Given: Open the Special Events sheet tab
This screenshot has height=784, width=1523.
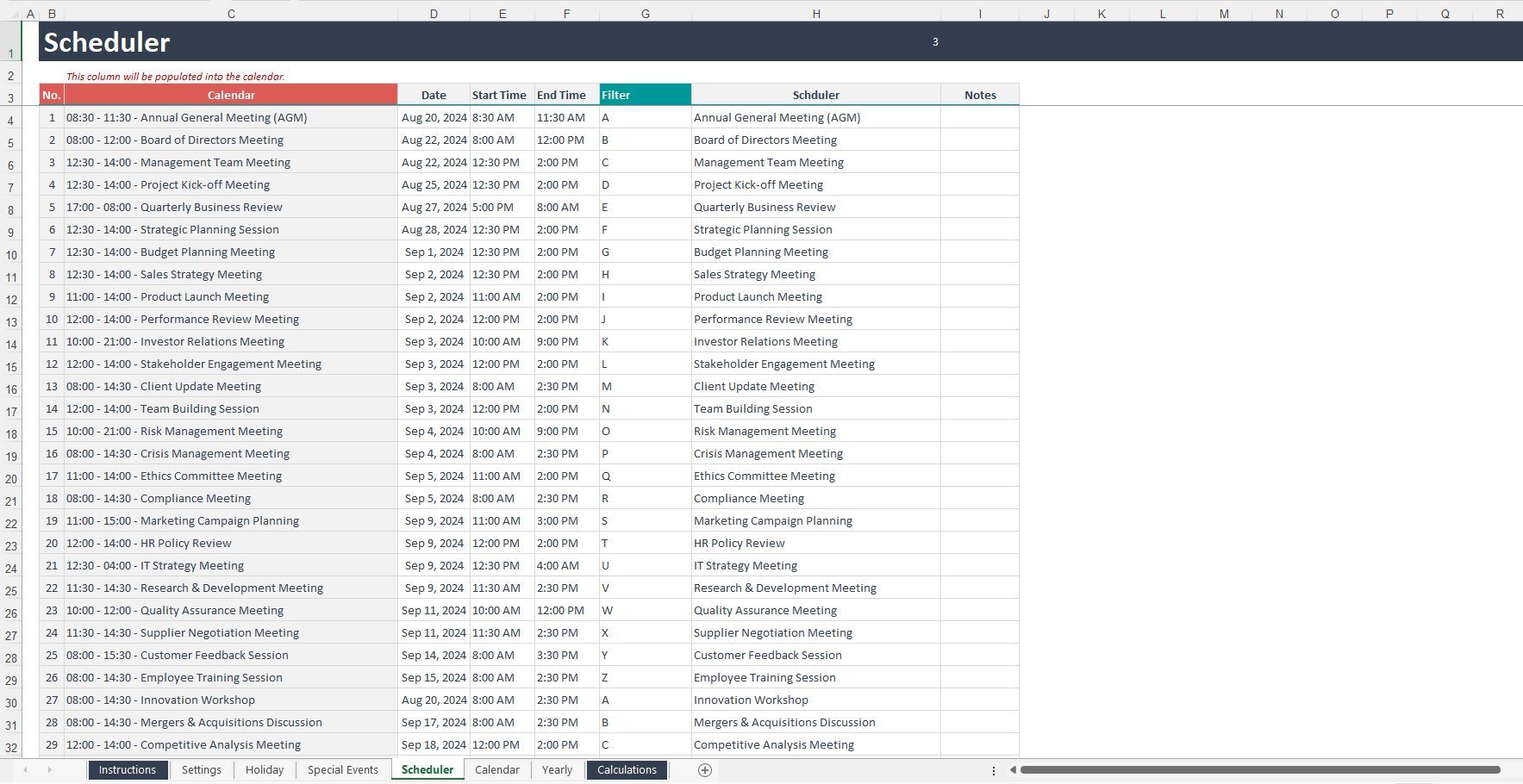Looking at the screenshot, I should (x=342, y=770).
